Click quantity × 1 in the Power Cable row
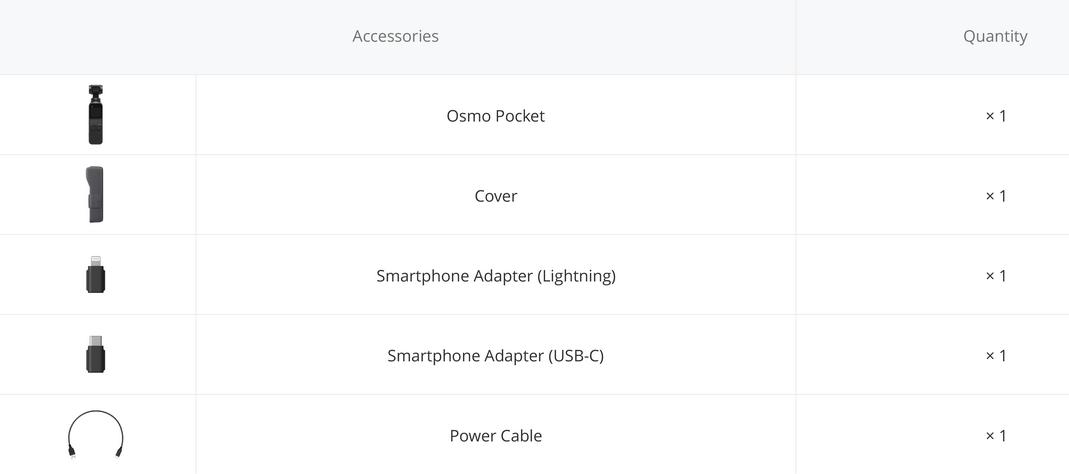The height and width of the screenshot is (474, 1069). pyautogui.click(x=995, y=435)
